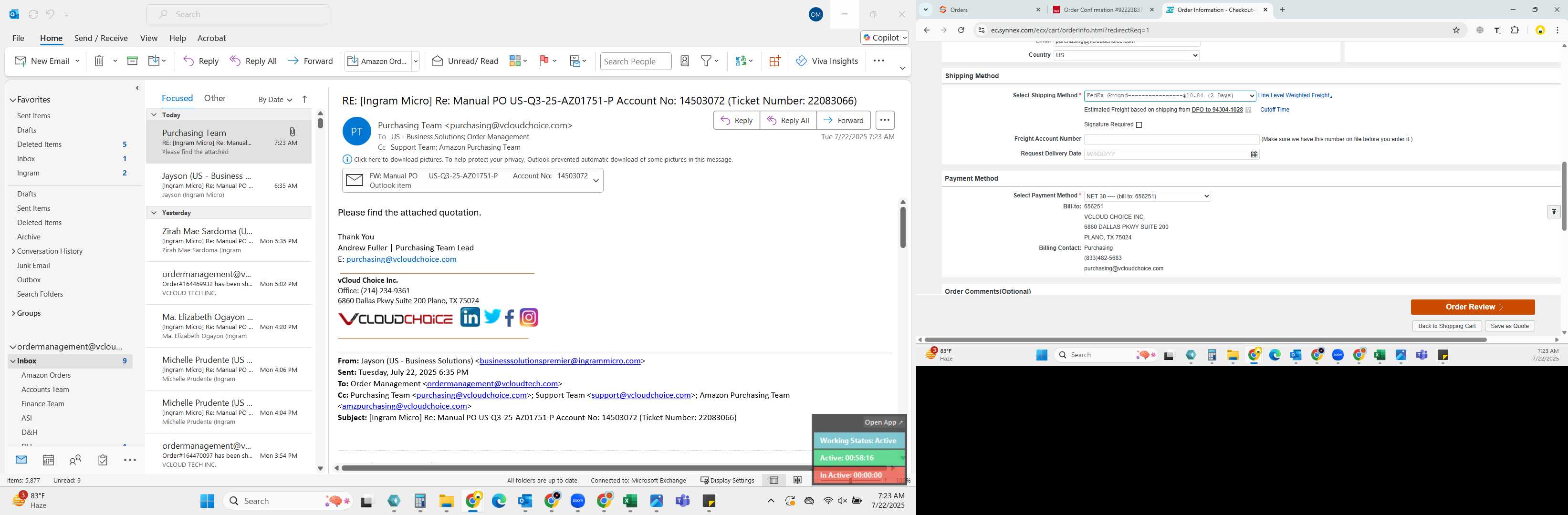Image resolution: width=1568 pixels, height=515 pixels.
Task: Click the reading pane vertical scrollbar
Action: 903,227
